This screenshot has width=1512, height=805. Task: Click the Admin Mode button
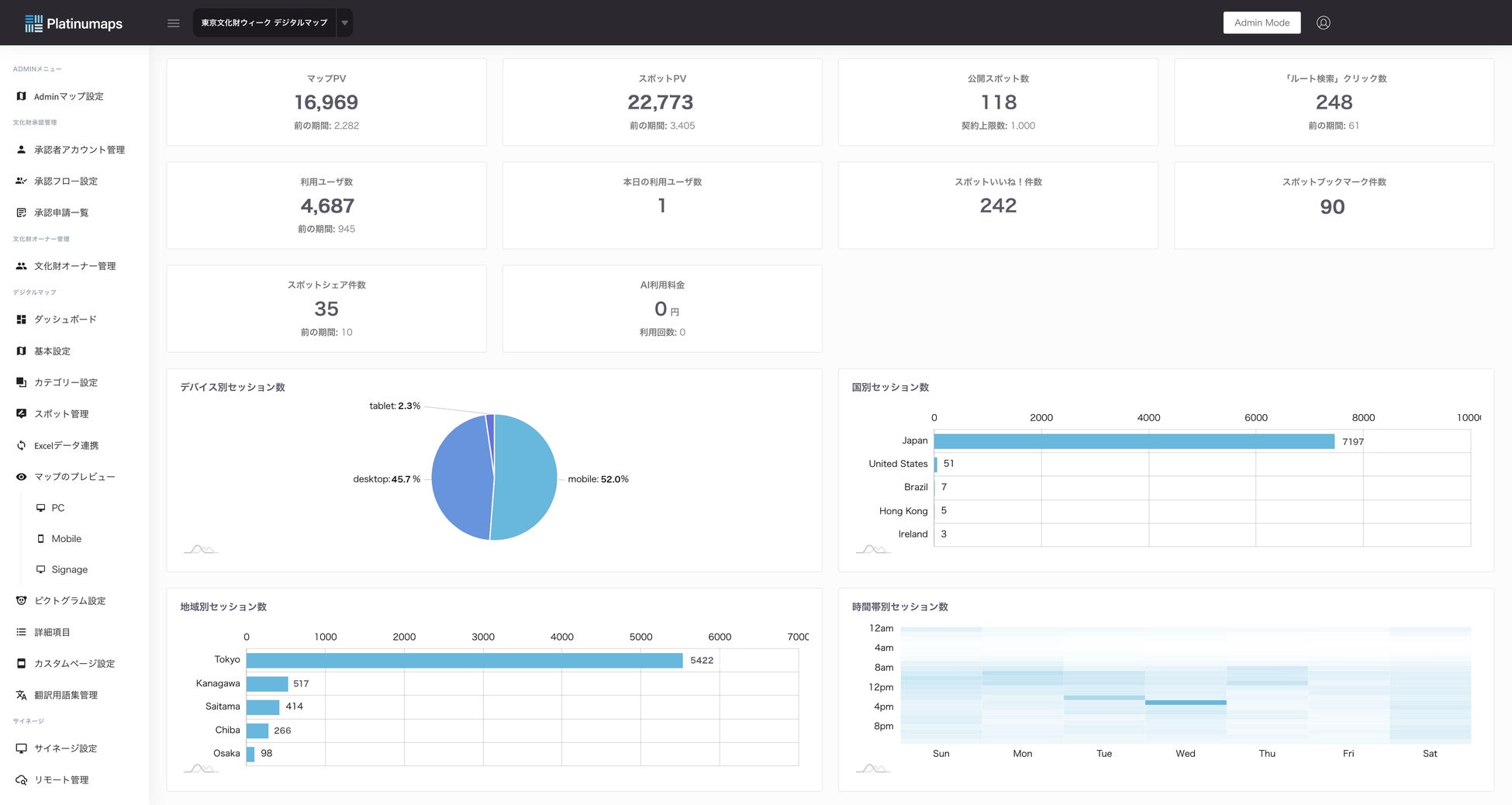point(1262,22)
